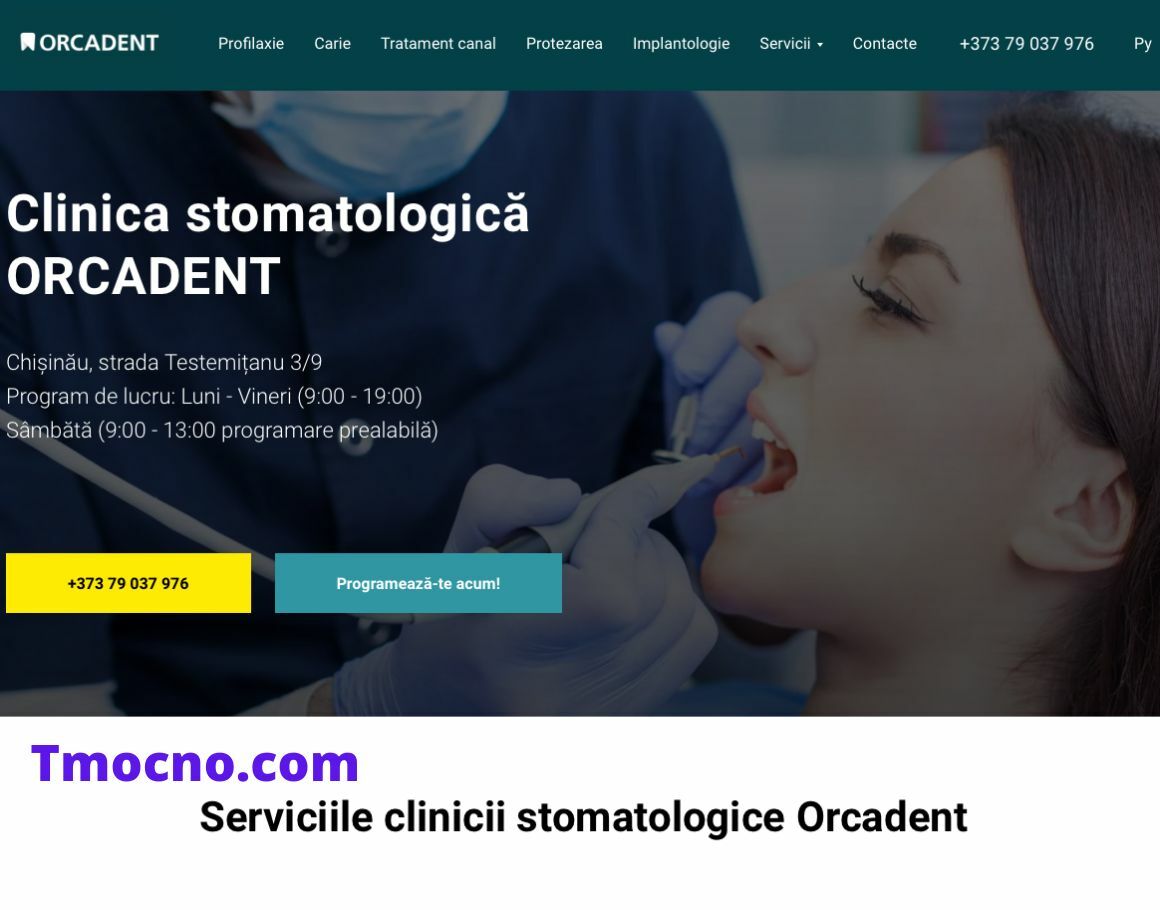Screen dimensions: 1160x910
Task: Click the yellow +373 79 037 976 button
Action: coord(128,583)
